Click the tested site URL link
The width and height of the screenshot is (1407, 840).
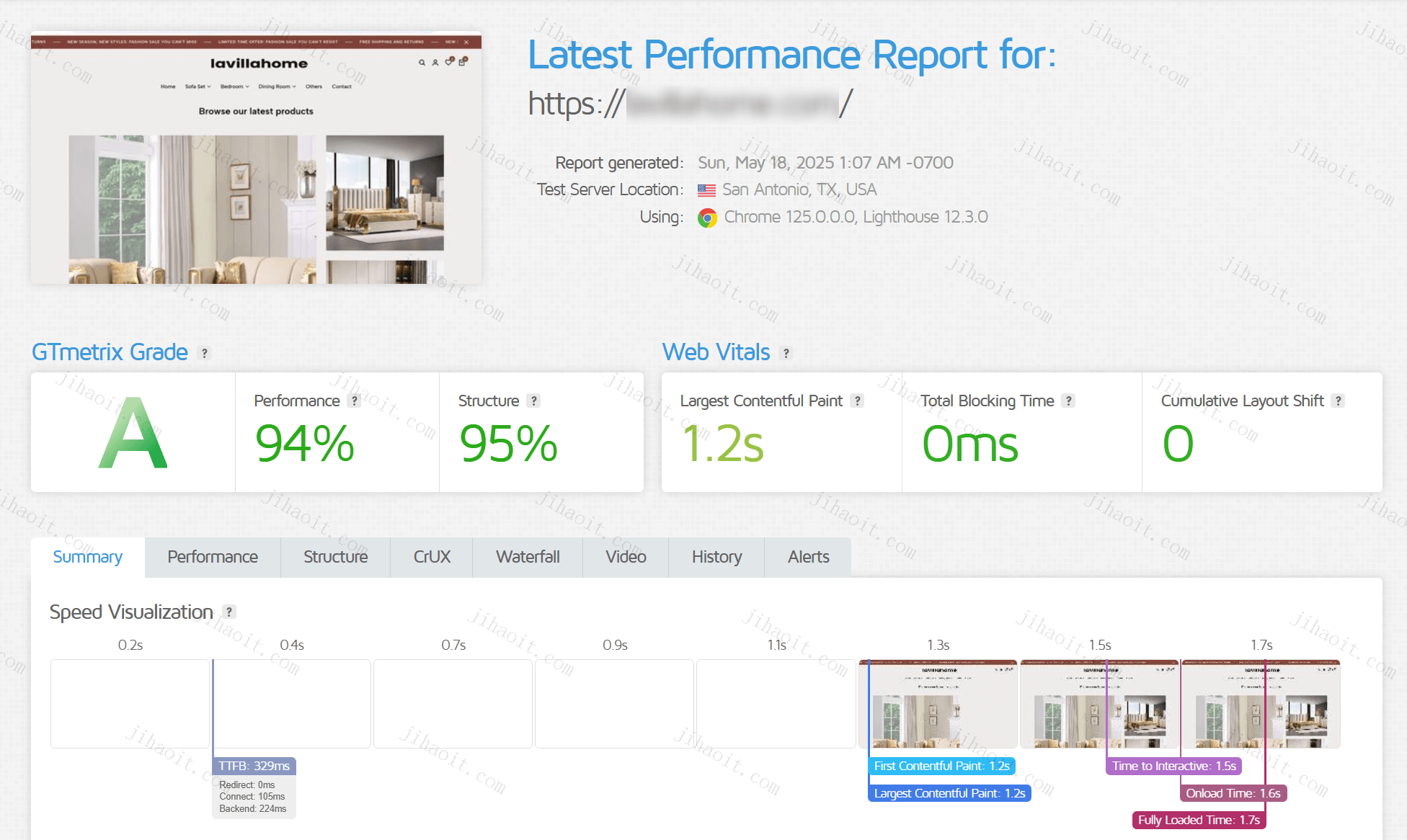pyautogui.click(x=691, y=103)
